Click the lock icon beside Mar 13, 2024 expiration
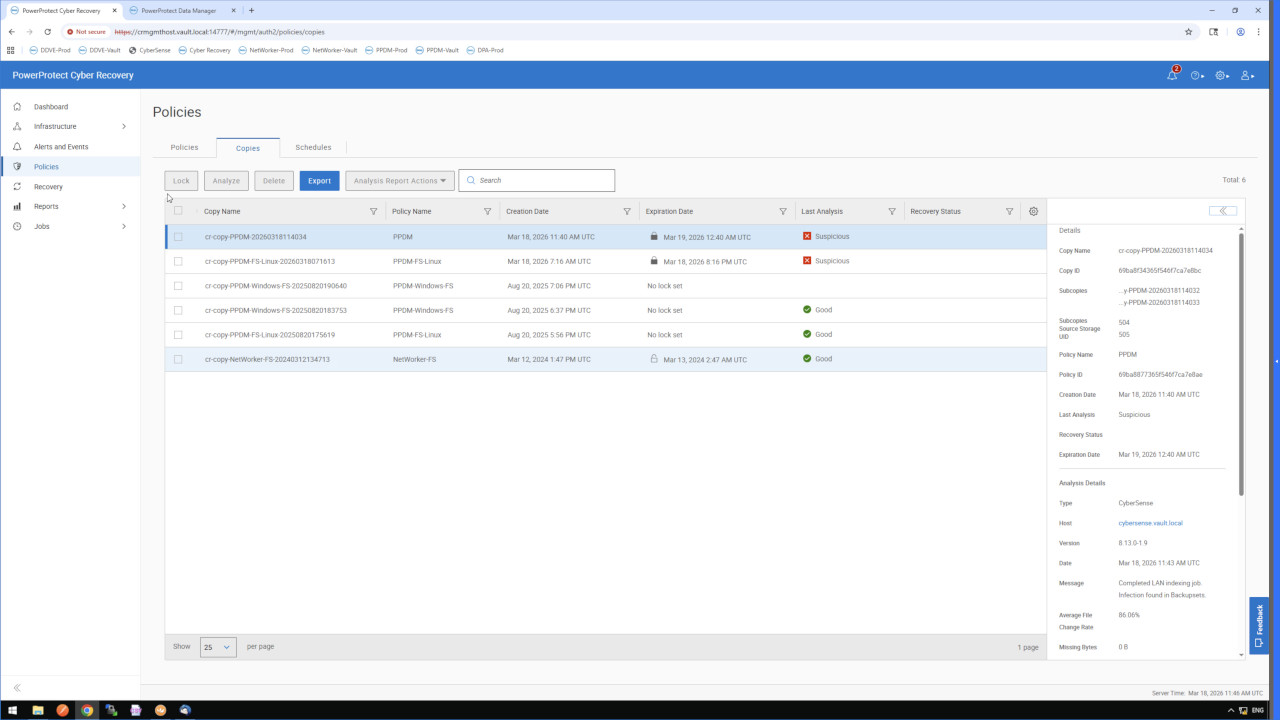Viewport: 1280px width, 720px height. [x=654, y=359]
